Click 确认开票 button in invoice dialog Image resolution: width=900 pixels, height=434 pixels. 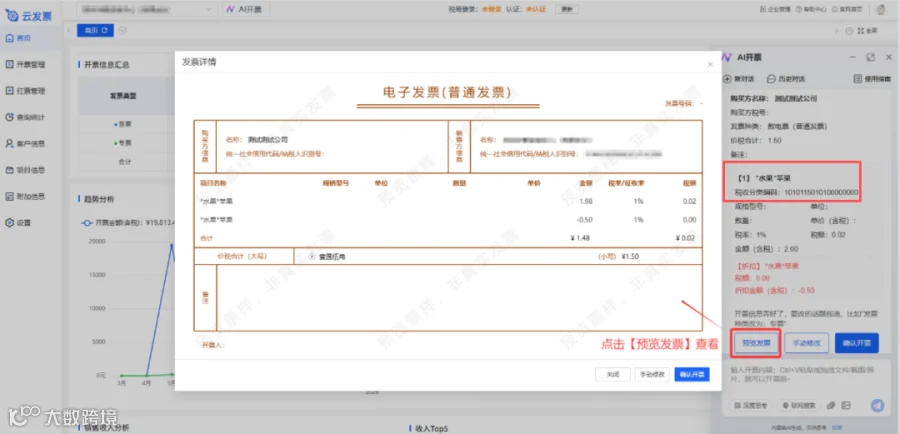click(692, 374)
